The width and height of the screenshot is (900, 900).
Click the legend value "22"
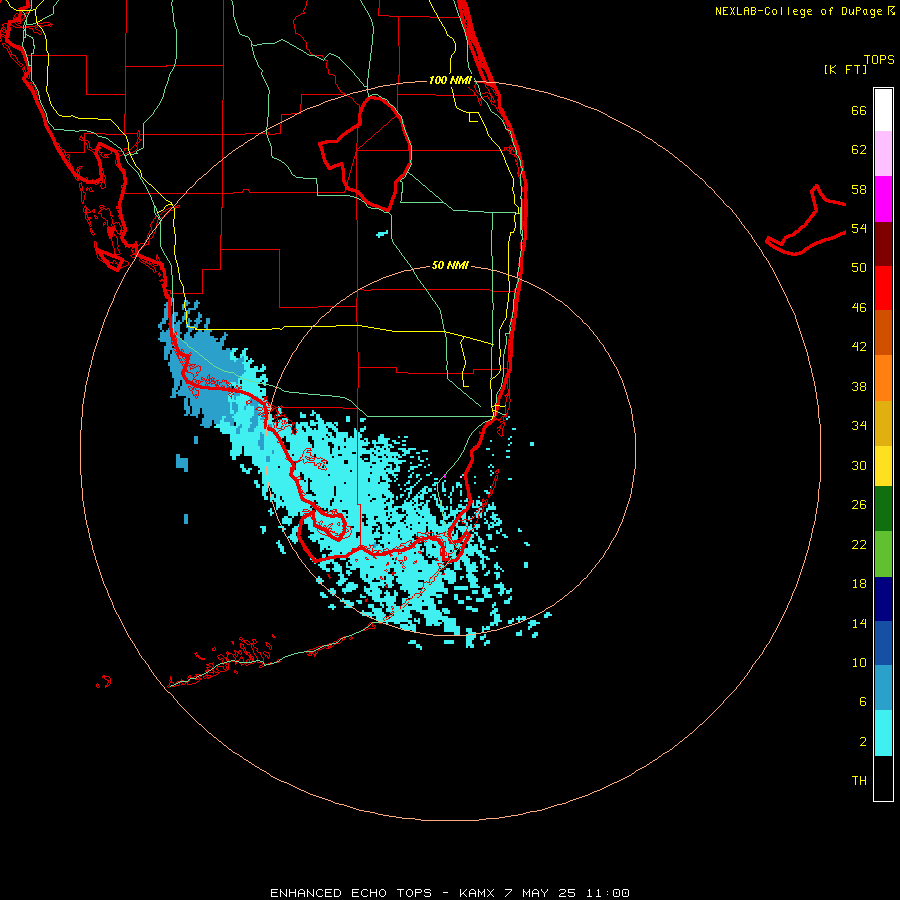point(859,544)
